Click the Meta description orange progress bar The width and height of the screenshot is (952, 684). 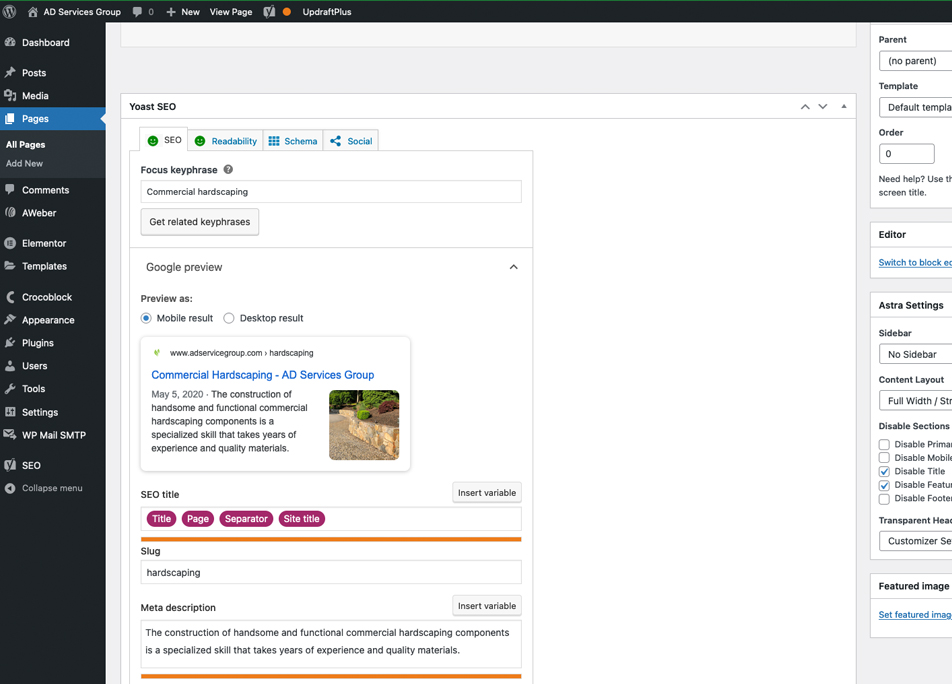tap(331, 676)
